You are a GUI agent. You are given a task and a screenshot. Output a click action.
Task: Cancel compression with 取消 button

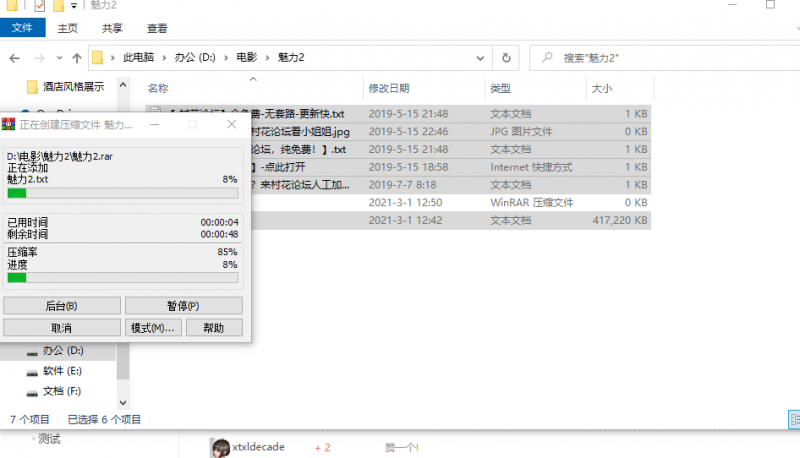[62, 327]
